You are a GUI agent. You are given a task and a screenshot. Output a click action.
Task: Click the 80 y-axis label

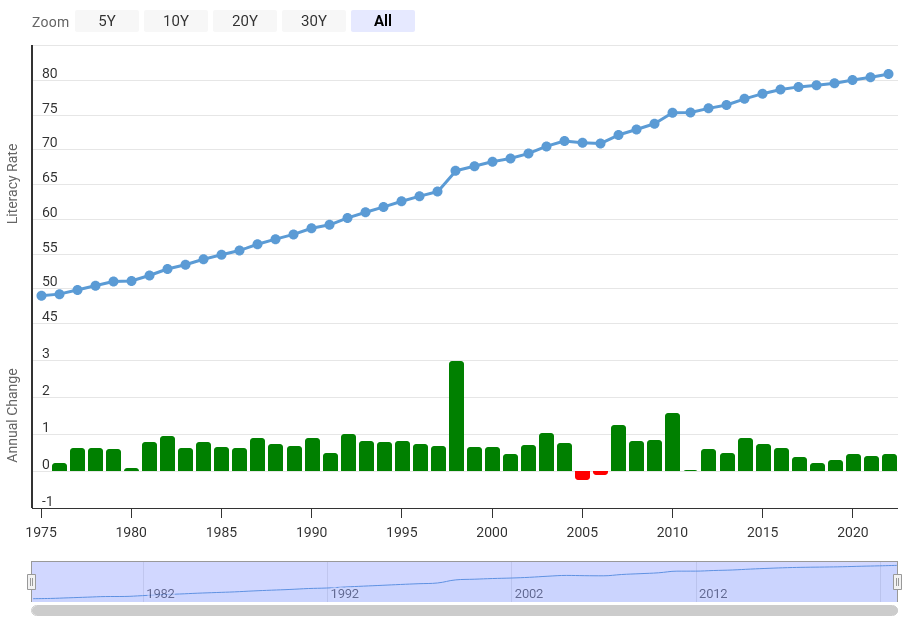50,73
